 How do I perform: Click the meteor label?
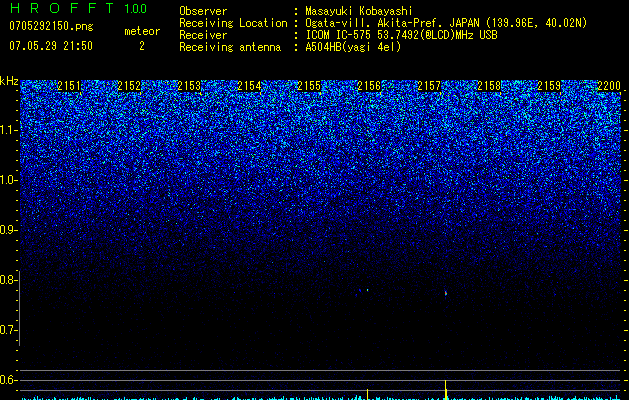[142, 31]
